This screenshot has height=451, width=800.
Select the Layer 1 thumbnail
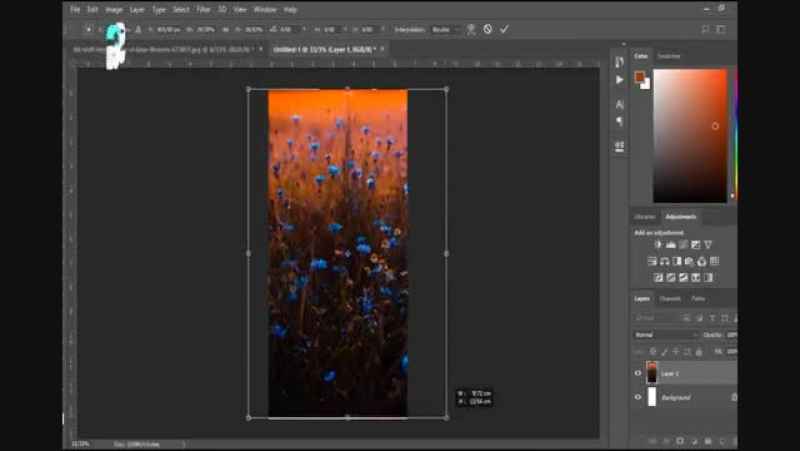(652, 373)
